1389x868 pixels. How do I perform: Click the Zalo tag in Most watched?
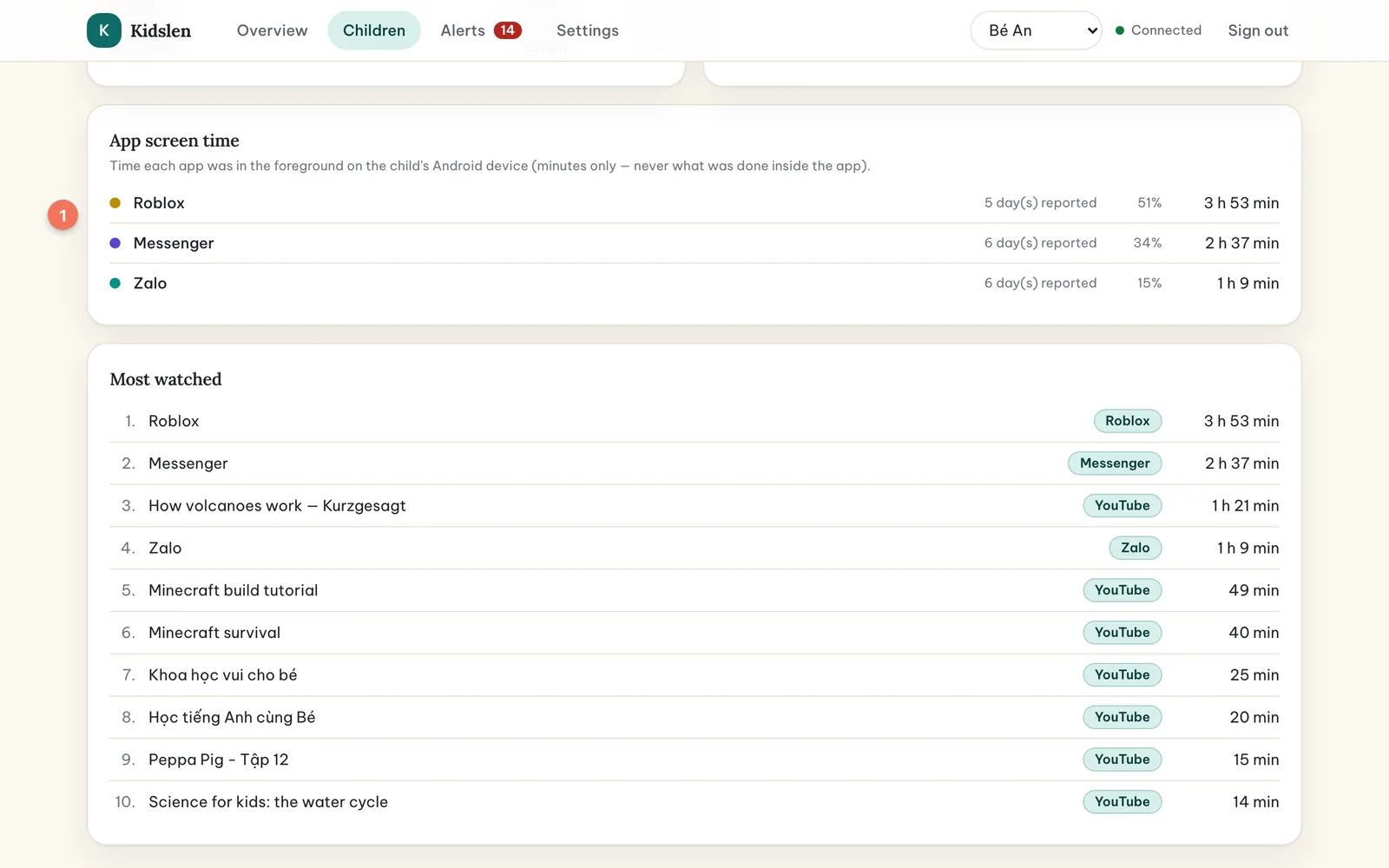pos(1135,548)
